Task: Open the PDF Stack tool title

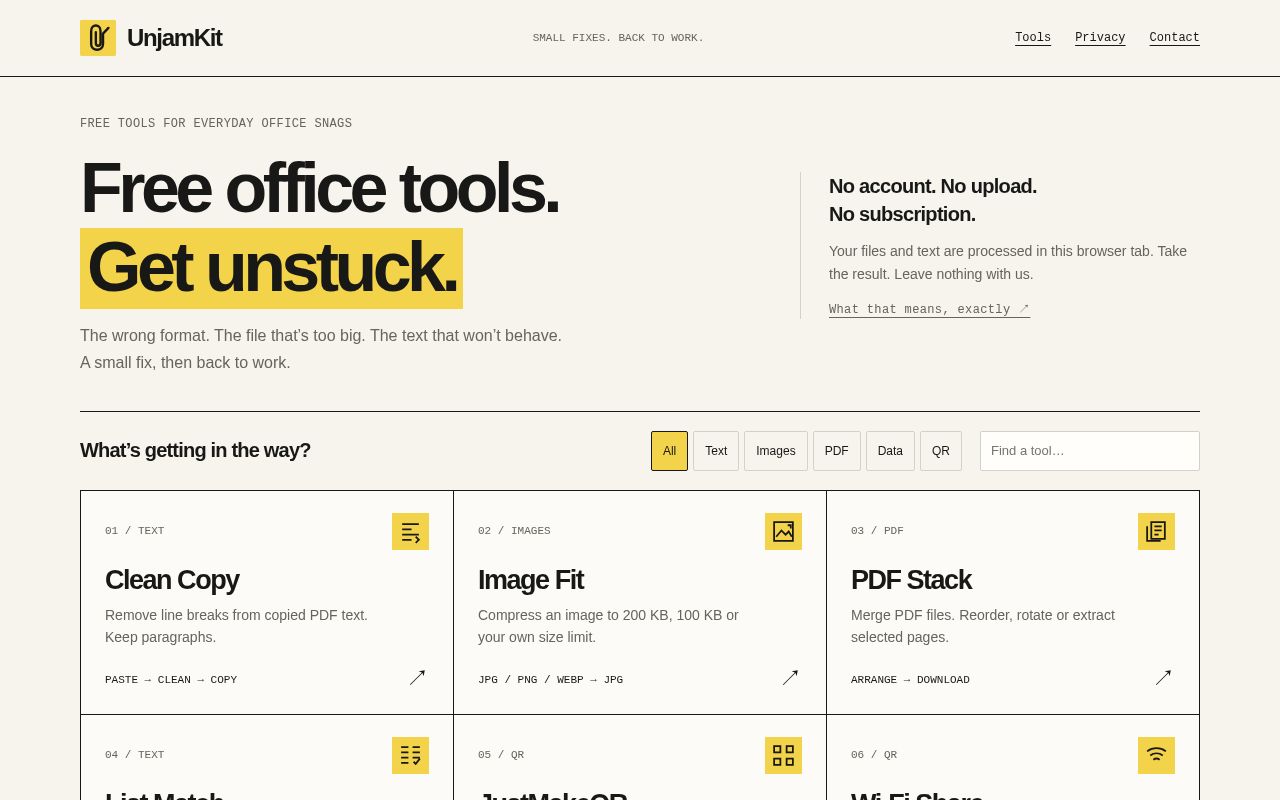Action: 911,580
